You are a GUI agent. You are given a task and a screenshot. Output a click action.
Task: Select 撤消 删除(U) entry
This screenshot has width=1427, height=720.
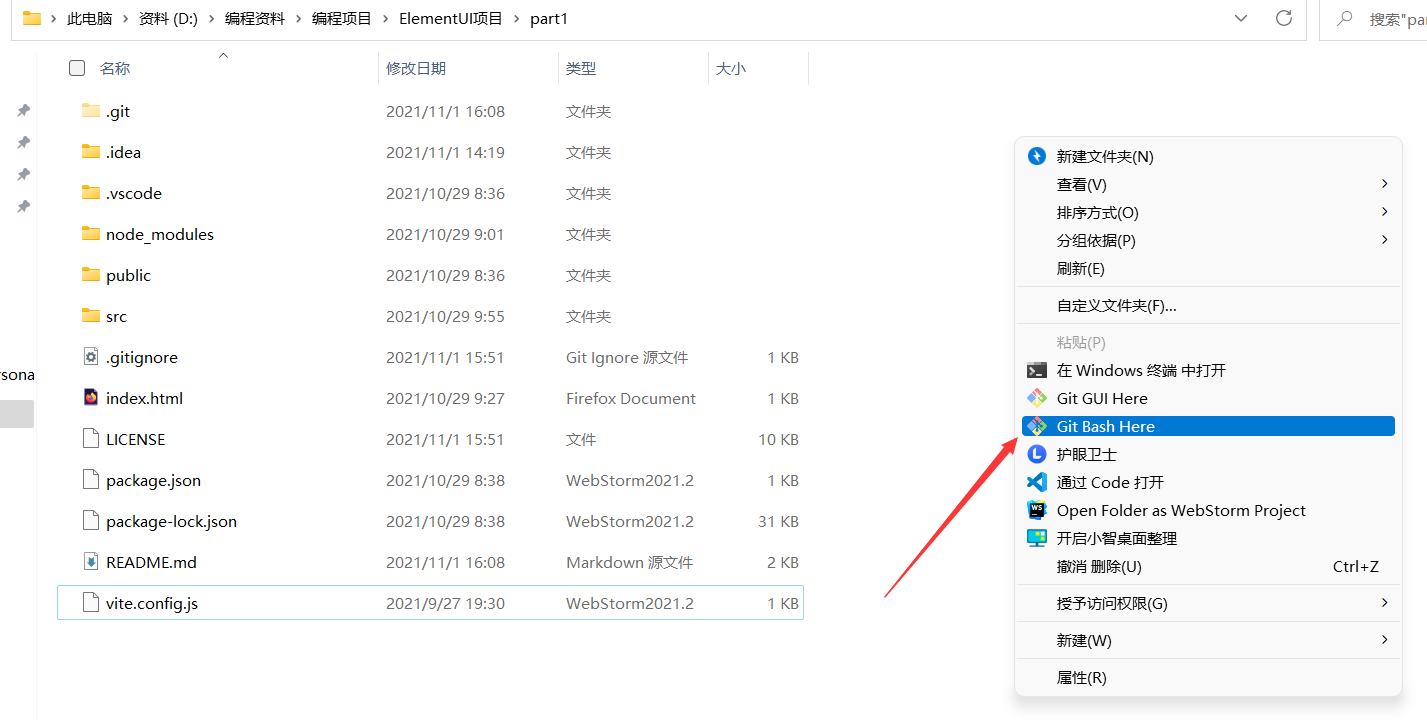(1208, 566)
